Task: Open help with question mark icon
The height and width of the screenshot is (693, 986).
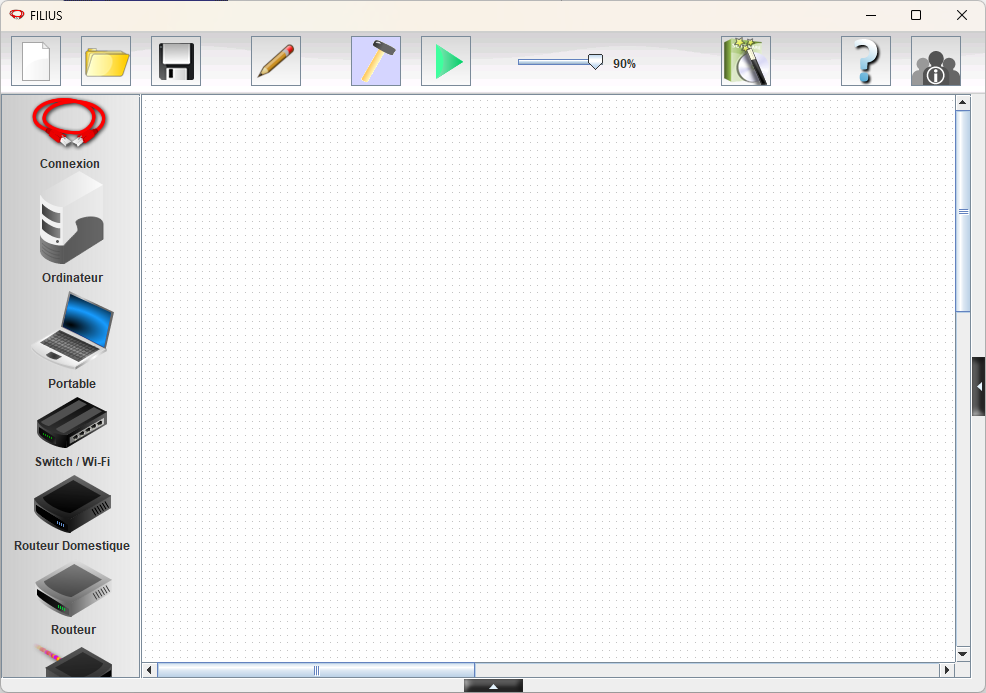Action: (866, 61)
